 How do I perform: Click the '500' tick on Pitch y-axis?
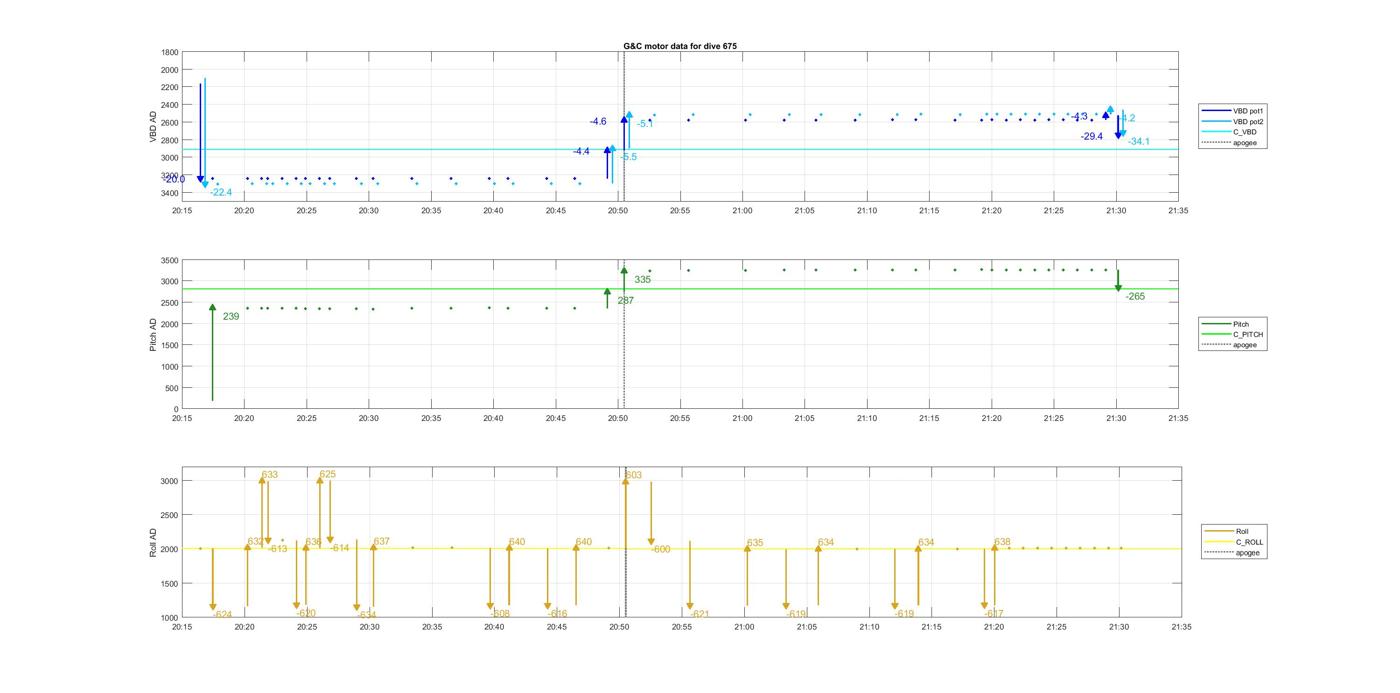172,388
